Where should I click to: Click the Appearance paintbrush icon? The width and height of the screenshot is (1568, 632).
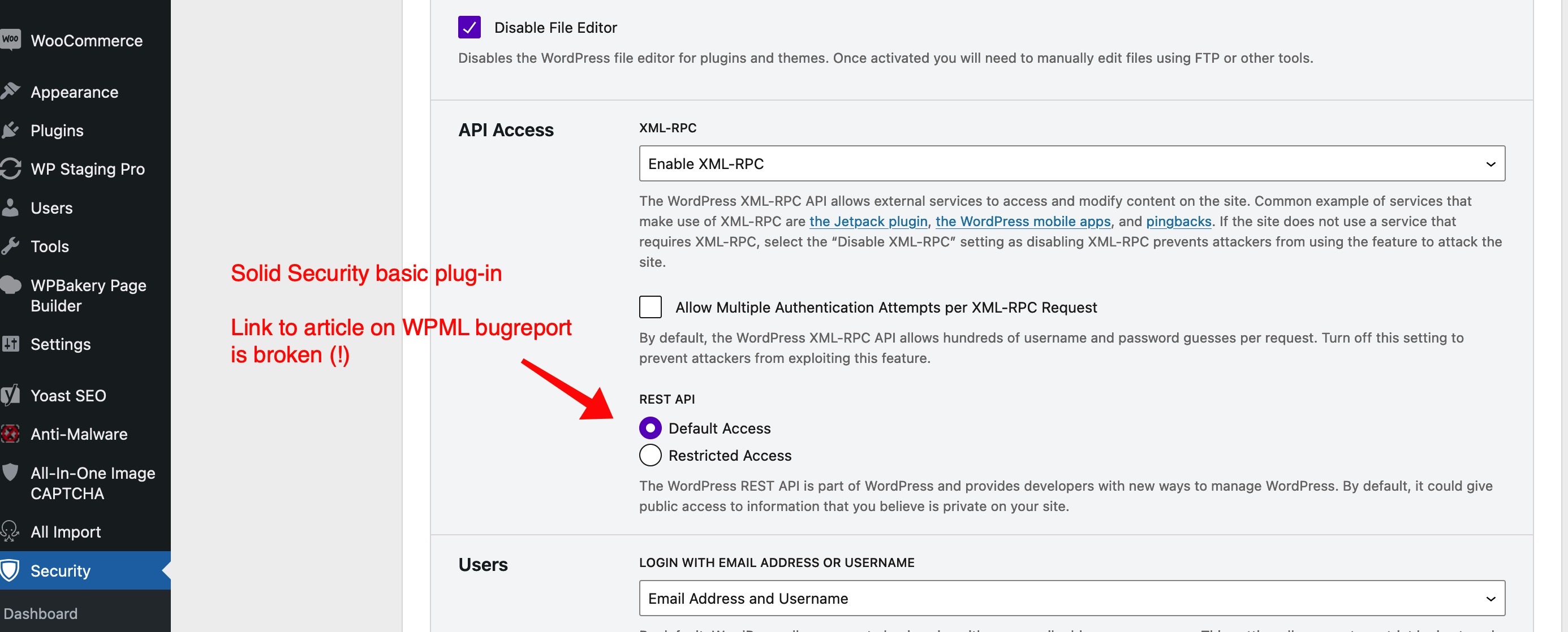pyautogui.click(x=10, y=92)
